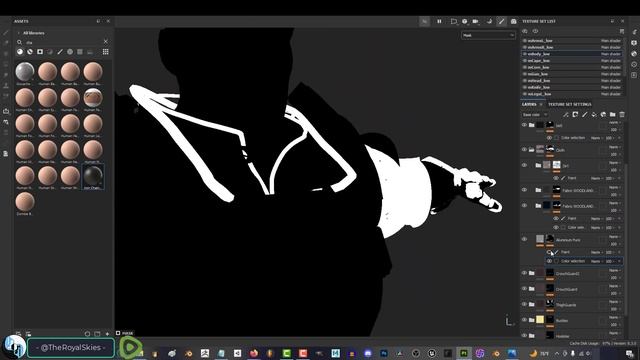Pause engine computation in viewport toolbar
This screenshot has width=640, height=360.
coord(439,21)
